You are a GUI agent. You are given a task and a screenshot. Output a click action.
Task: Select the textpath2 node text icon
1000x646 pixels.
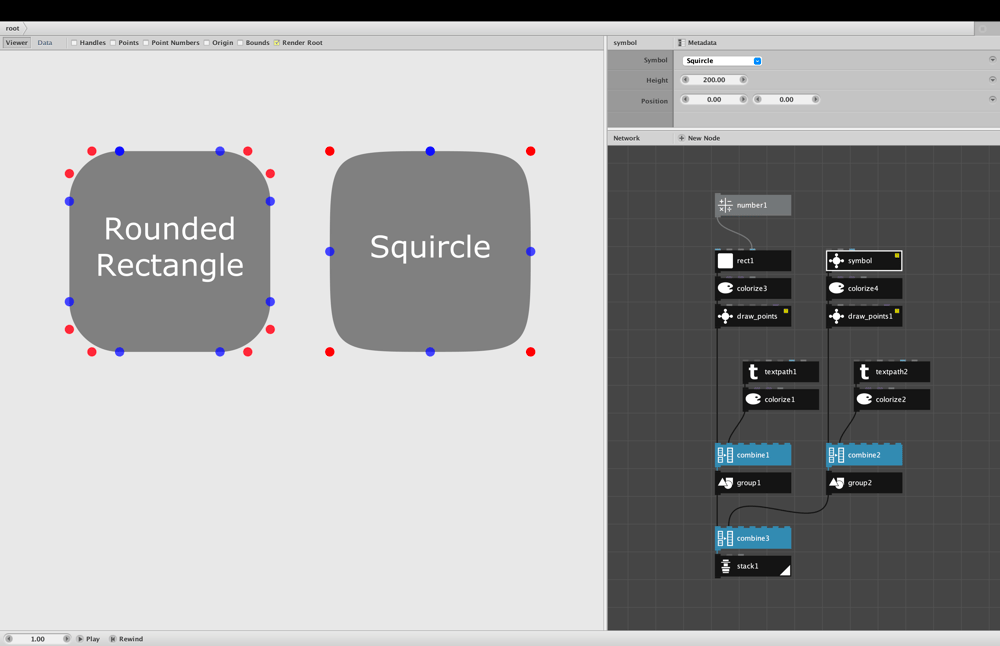click(864, 372)
